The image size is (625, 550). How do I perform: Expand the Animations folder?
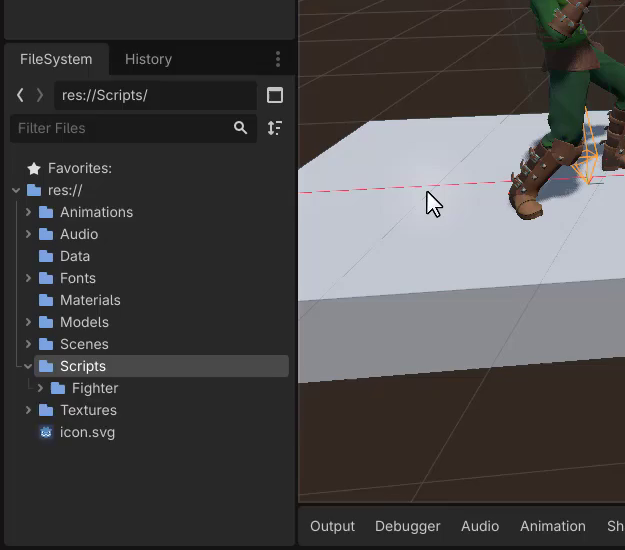28,212
